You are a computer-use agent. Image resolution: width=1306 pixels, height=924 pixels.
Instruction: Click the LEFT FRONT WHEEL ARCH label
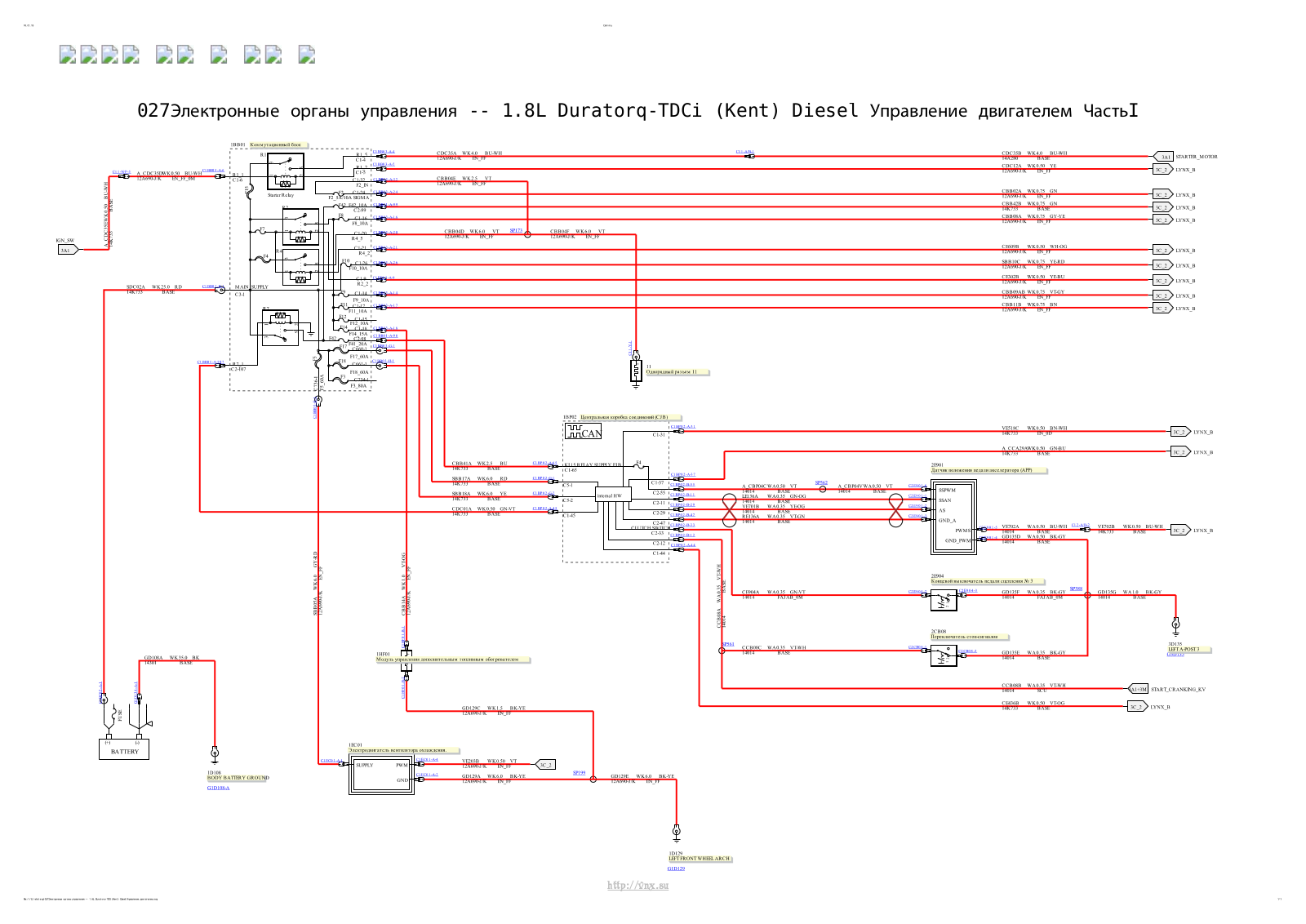coord(699,859)
